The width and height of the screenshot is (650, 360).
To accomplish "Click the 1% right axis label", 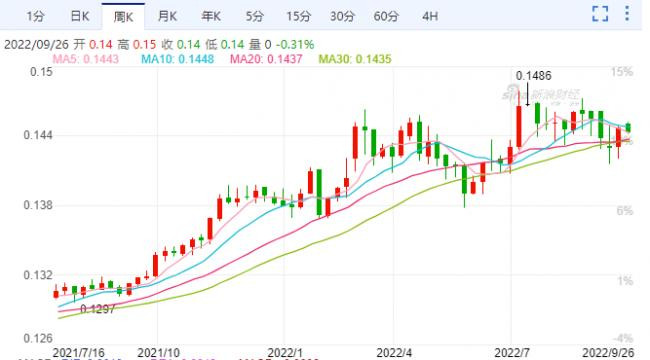I will coord(625,281).
